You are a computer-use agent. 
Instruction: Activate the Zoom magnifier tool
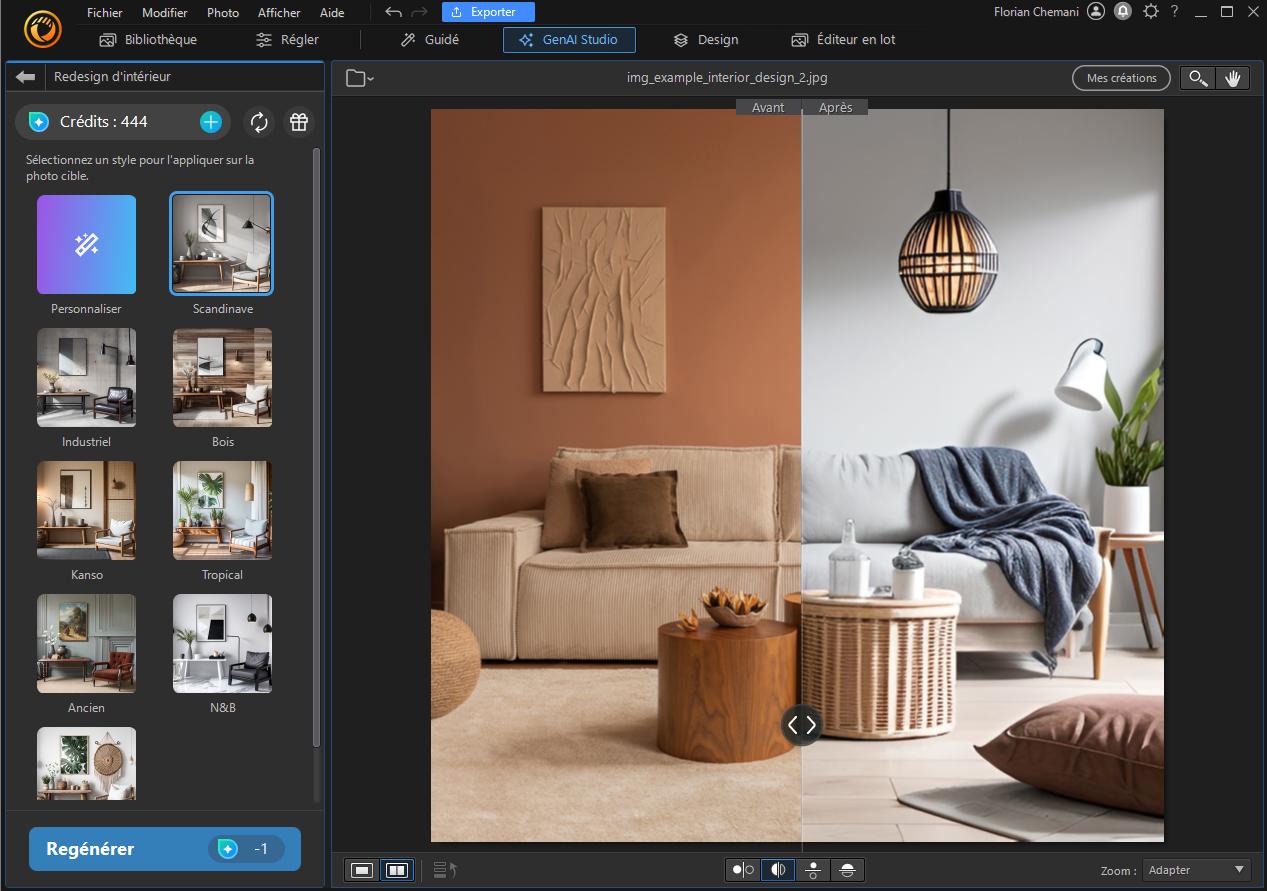1197,77
